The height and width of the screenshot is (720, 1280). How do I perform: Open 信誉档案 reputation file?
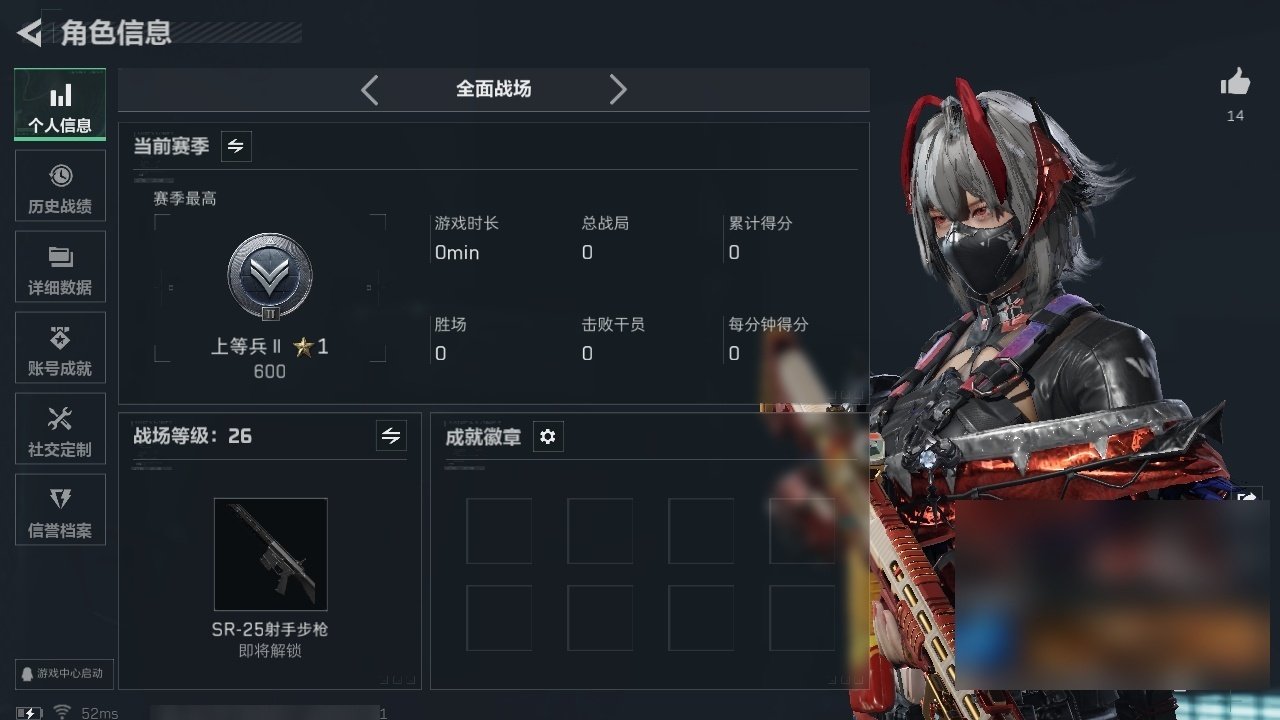[x=60, y=510]
